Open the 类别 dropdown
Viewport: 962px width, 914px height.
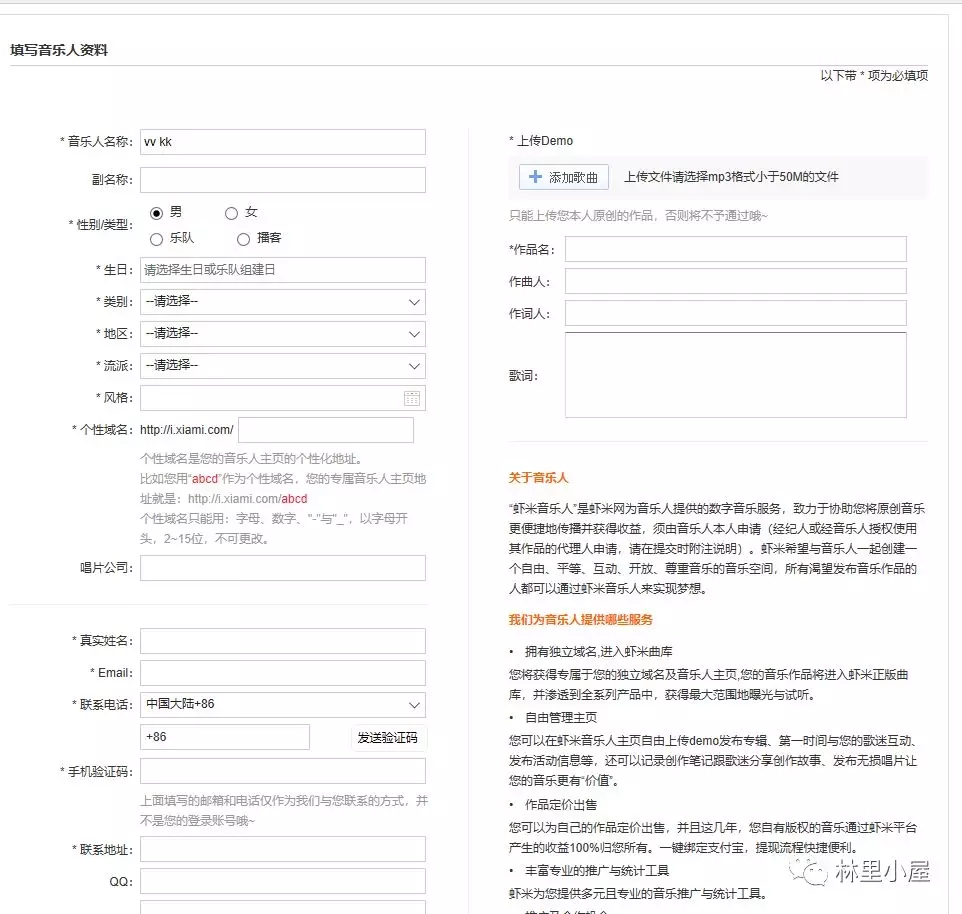tap(283, 302)
